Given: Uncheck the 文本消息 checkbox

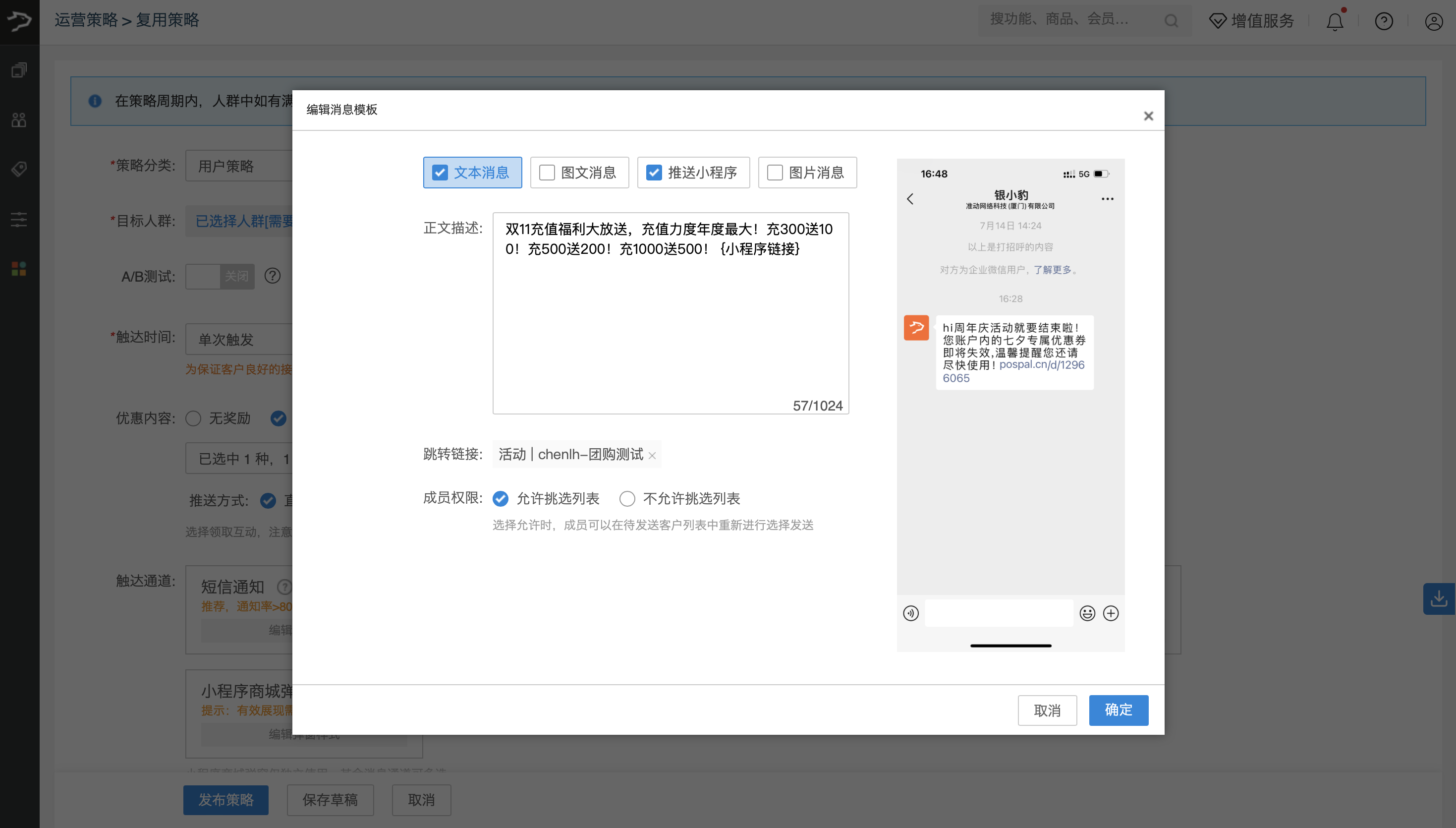Looking at the screenshot, I should (x=440, y=173).
